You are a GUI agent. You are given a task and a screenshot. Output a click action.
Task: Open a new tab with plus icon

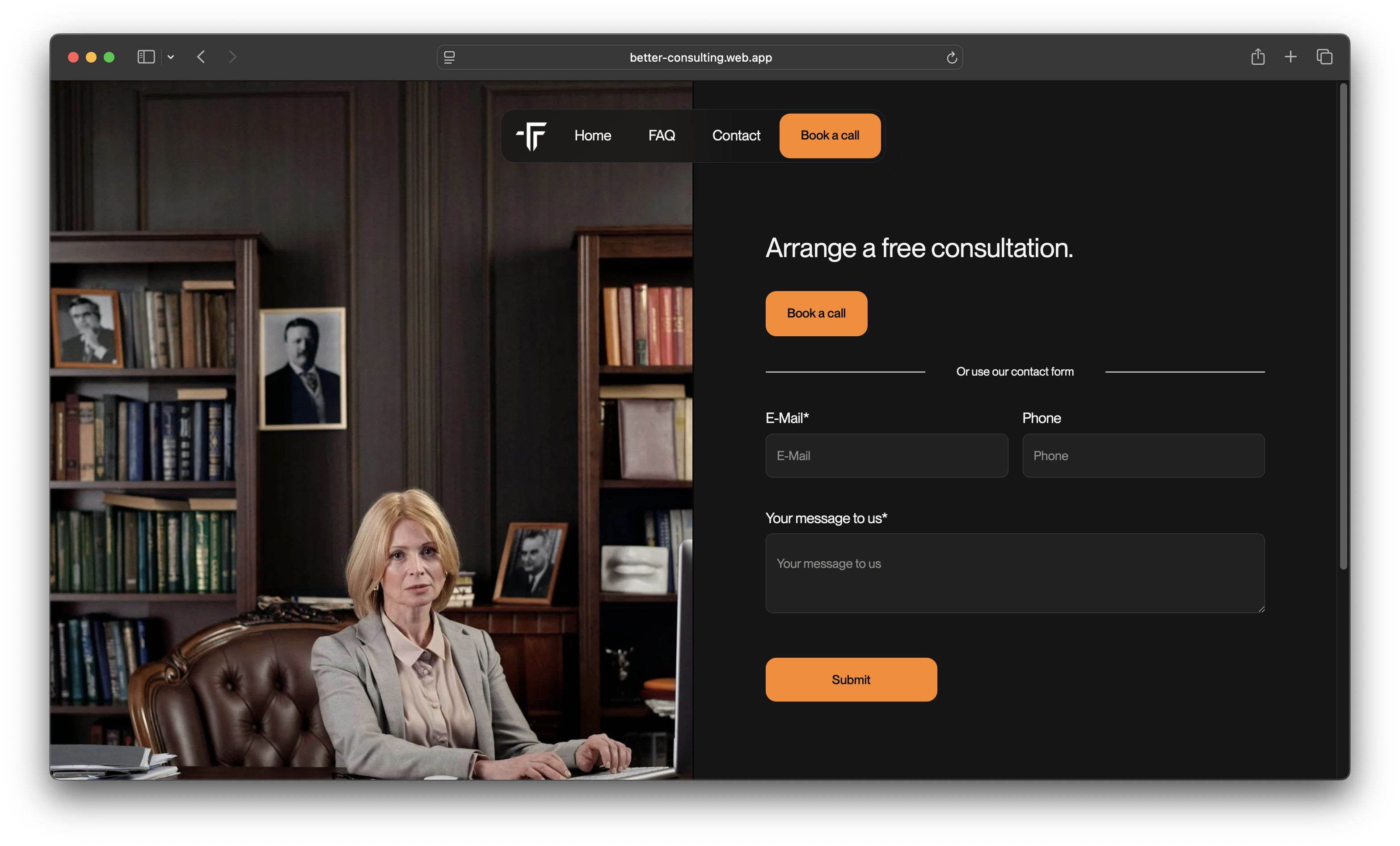click(x=1290, y=57)
